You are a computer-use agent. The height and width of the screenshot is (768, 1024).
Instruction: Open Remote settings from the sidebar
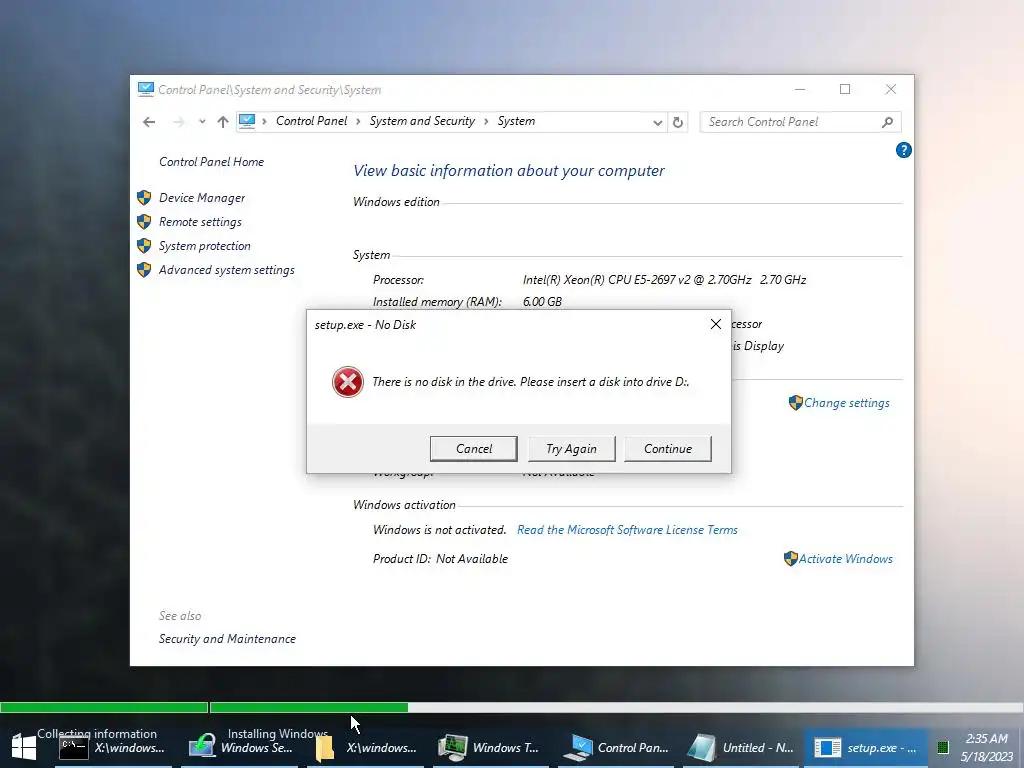(x=200, y=222)
